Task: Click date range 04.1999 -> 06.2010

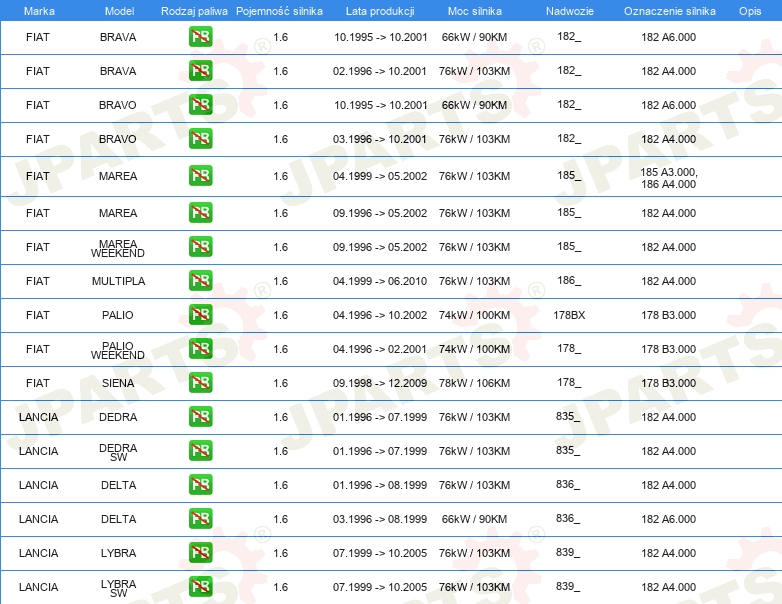Action: [x=380, y=281]
